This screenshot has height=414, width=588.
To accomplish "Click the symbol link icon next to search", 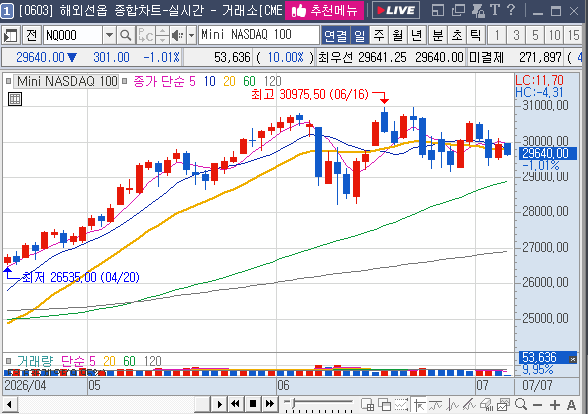I will (146, 36).
